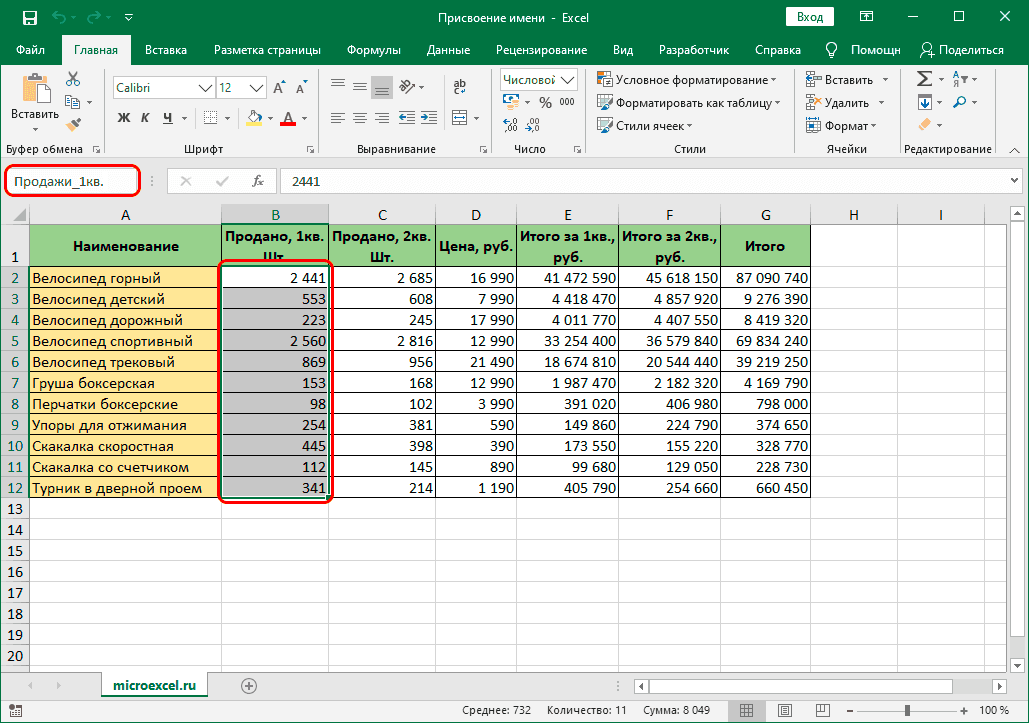Click the center align text icon
The height and width of the screenshot is (723, 1029).
click(x=361, y=117)
